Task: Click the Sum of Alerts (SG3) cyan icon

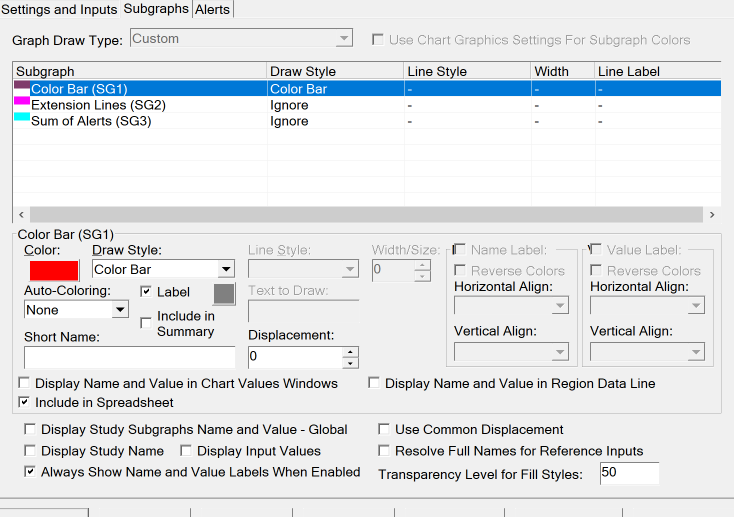Action: point(22,119)
